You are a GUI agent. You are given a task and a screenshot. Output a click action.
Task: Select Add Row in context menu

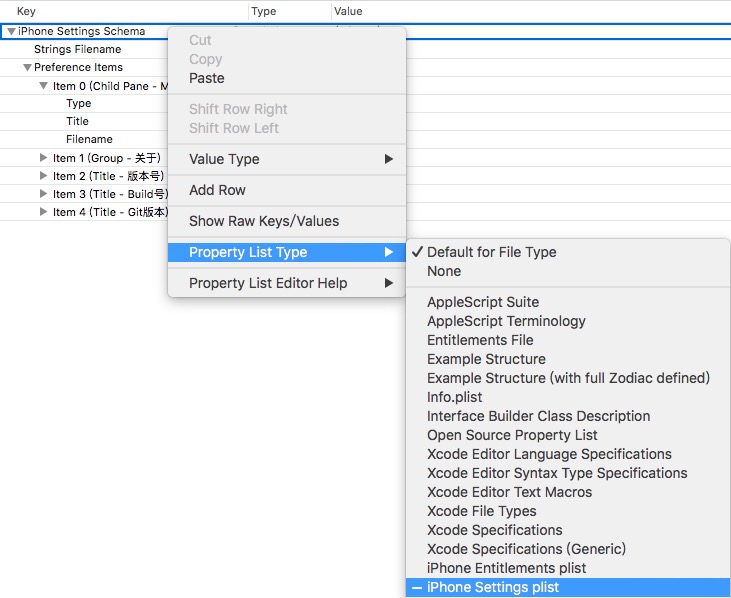[x=217, y=190]
